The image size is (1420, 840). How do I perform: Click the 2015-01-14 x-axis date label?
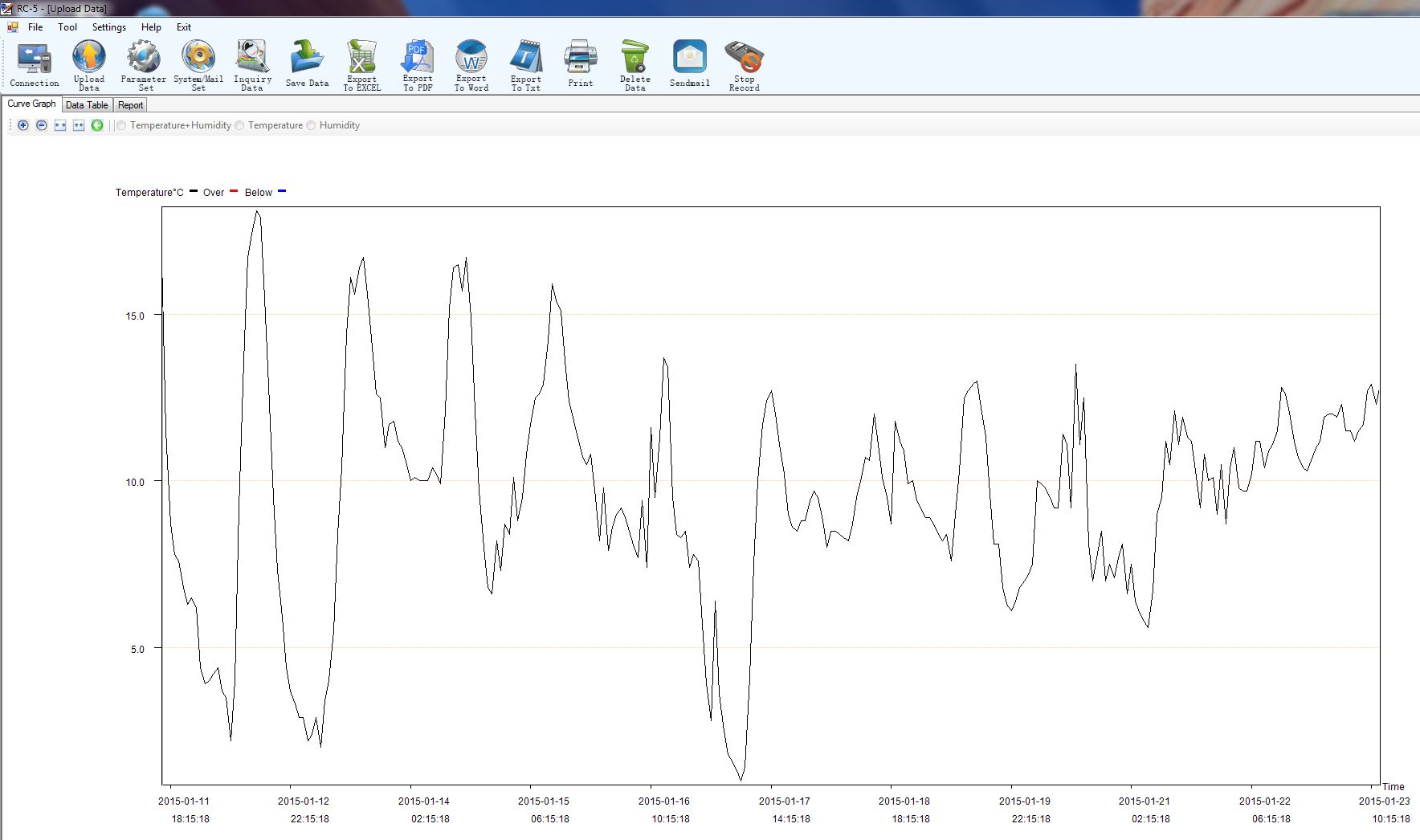point(424,801)
